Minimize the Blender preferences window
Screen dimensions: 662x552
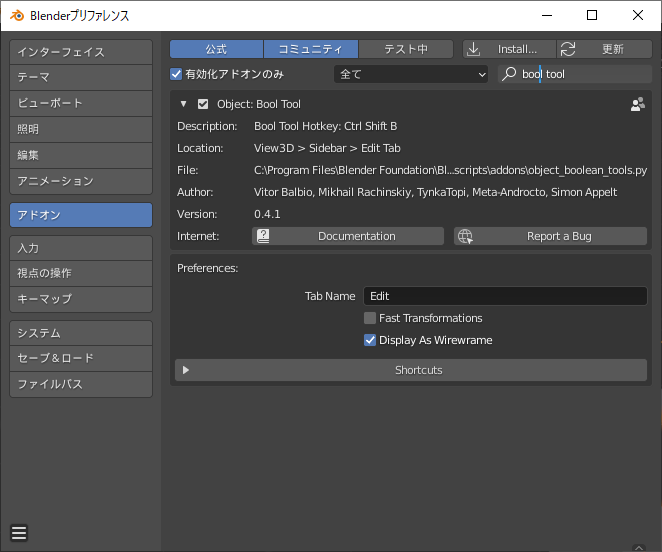pos(547,16)
